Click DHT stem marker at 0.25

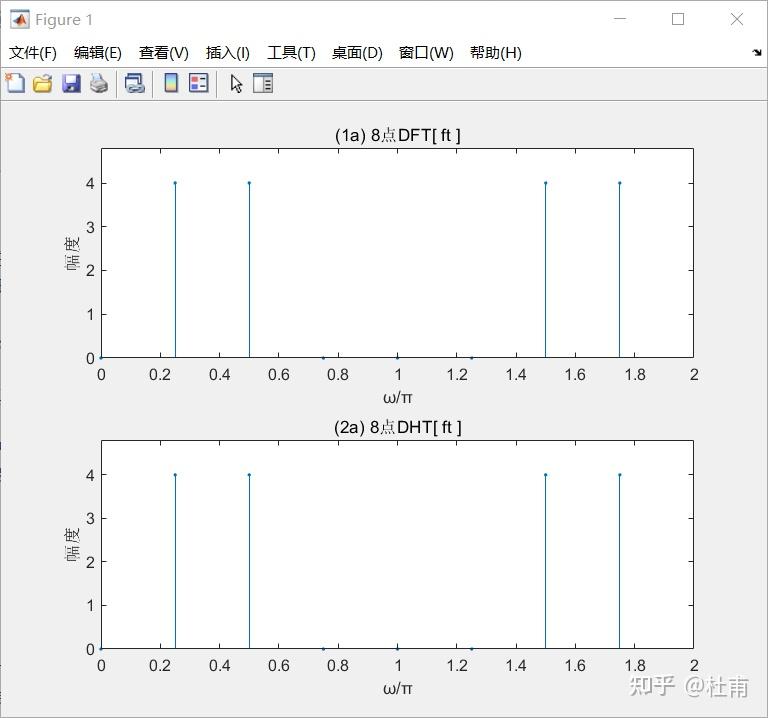[x=175, y=475]
